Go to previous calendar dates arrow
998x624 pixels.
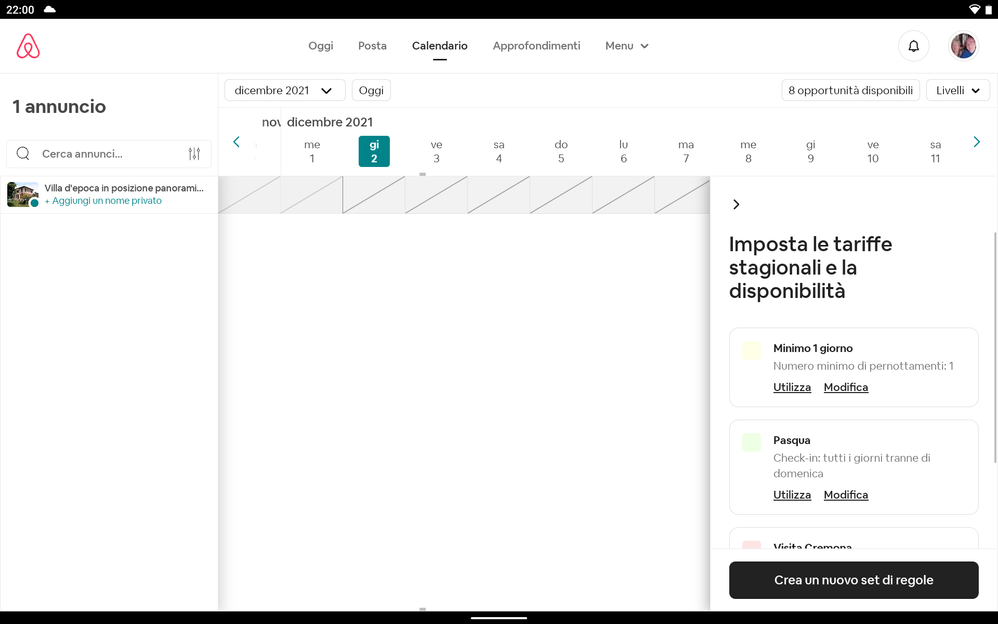(x=236, y=142)
